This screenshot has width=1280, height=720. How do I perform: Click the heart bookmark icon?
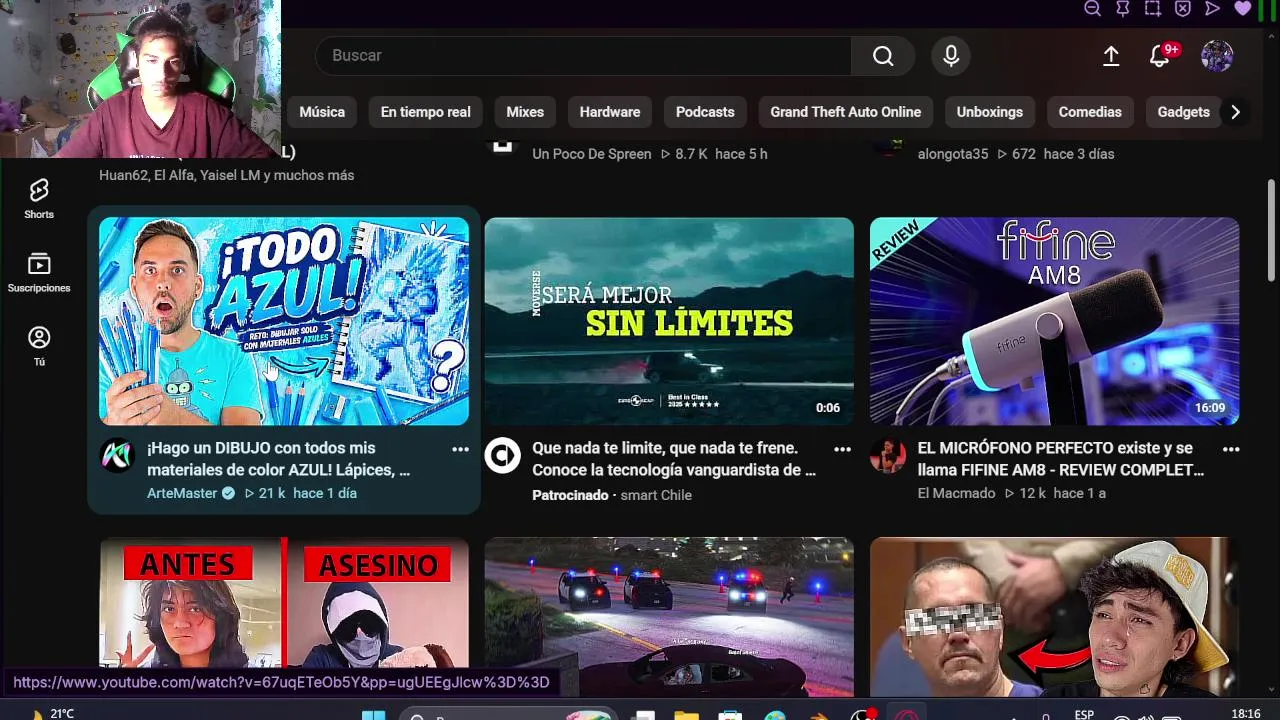pos(1243,8)
